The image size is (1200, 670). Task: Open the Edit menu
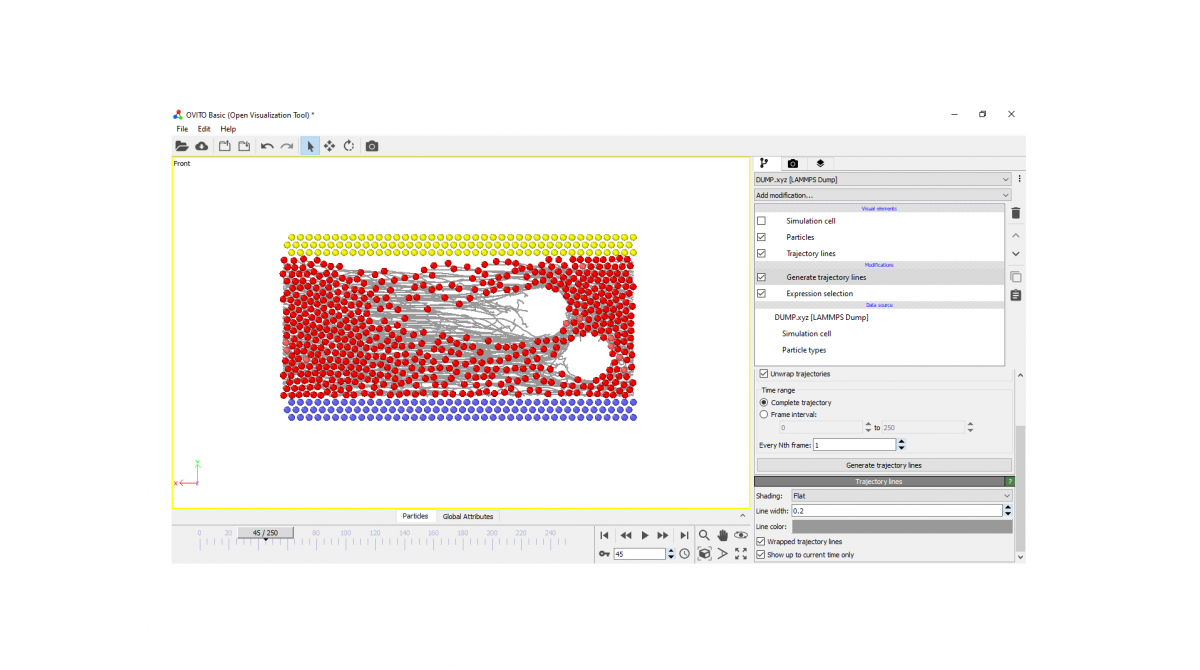[203, 128]
